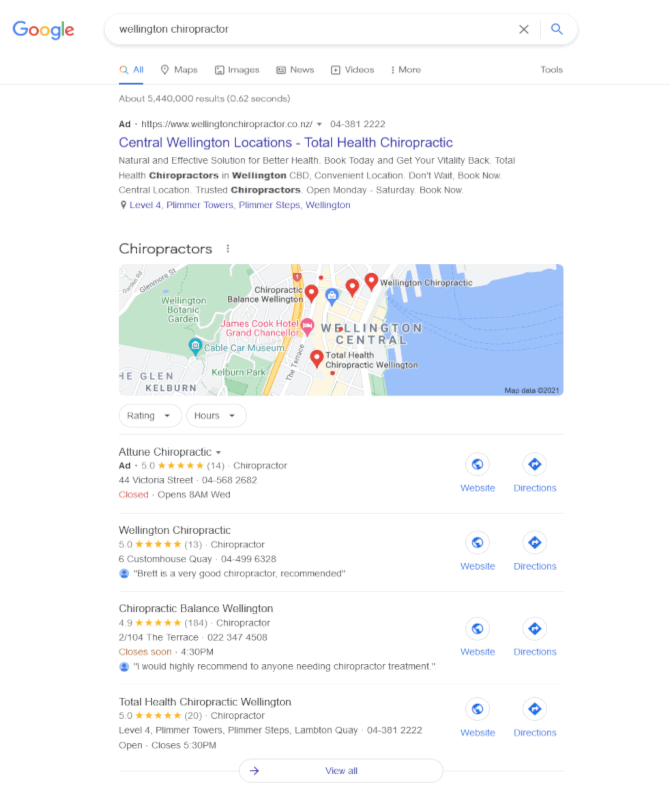Select the Total Health Chiropractic map pin
670x800 pixels.
click(x=317, y=359)
